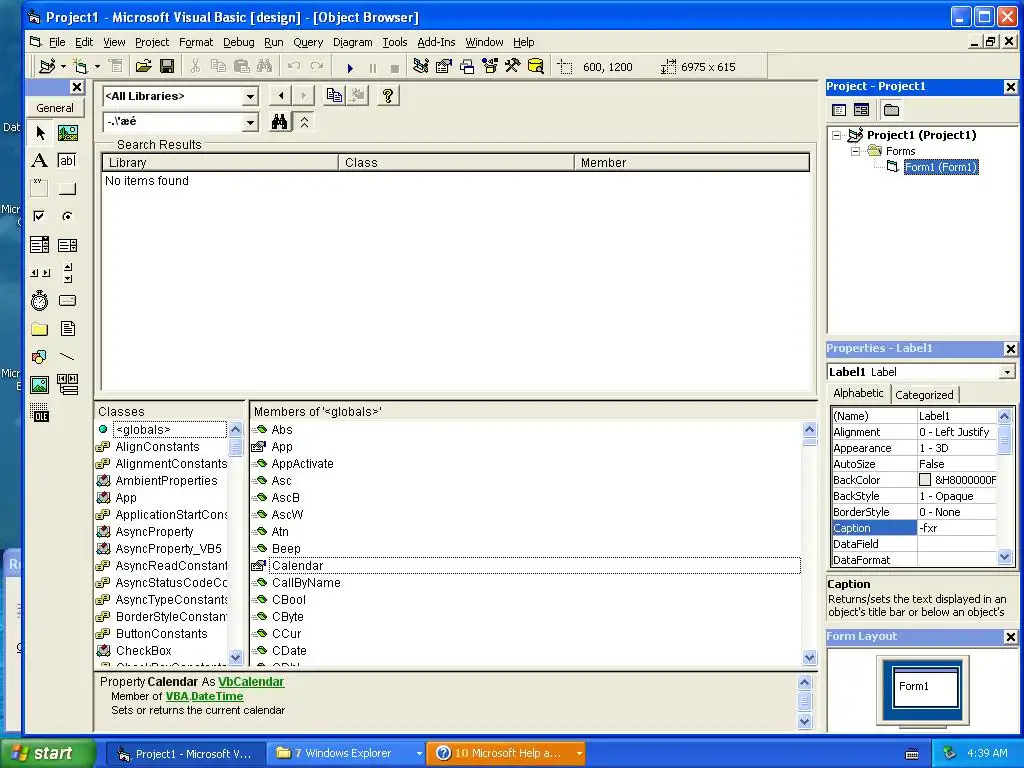Collapse the Project1 (Project1) tree node
Viewport: 1024px width, 768px height.
pos(837,135)
